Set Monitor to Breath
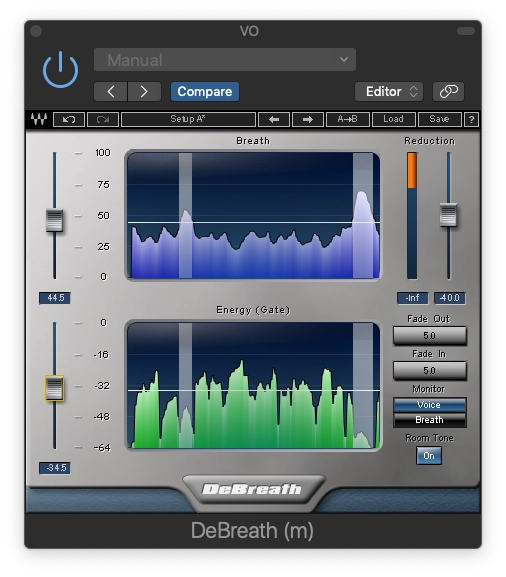 click(429, 420)
